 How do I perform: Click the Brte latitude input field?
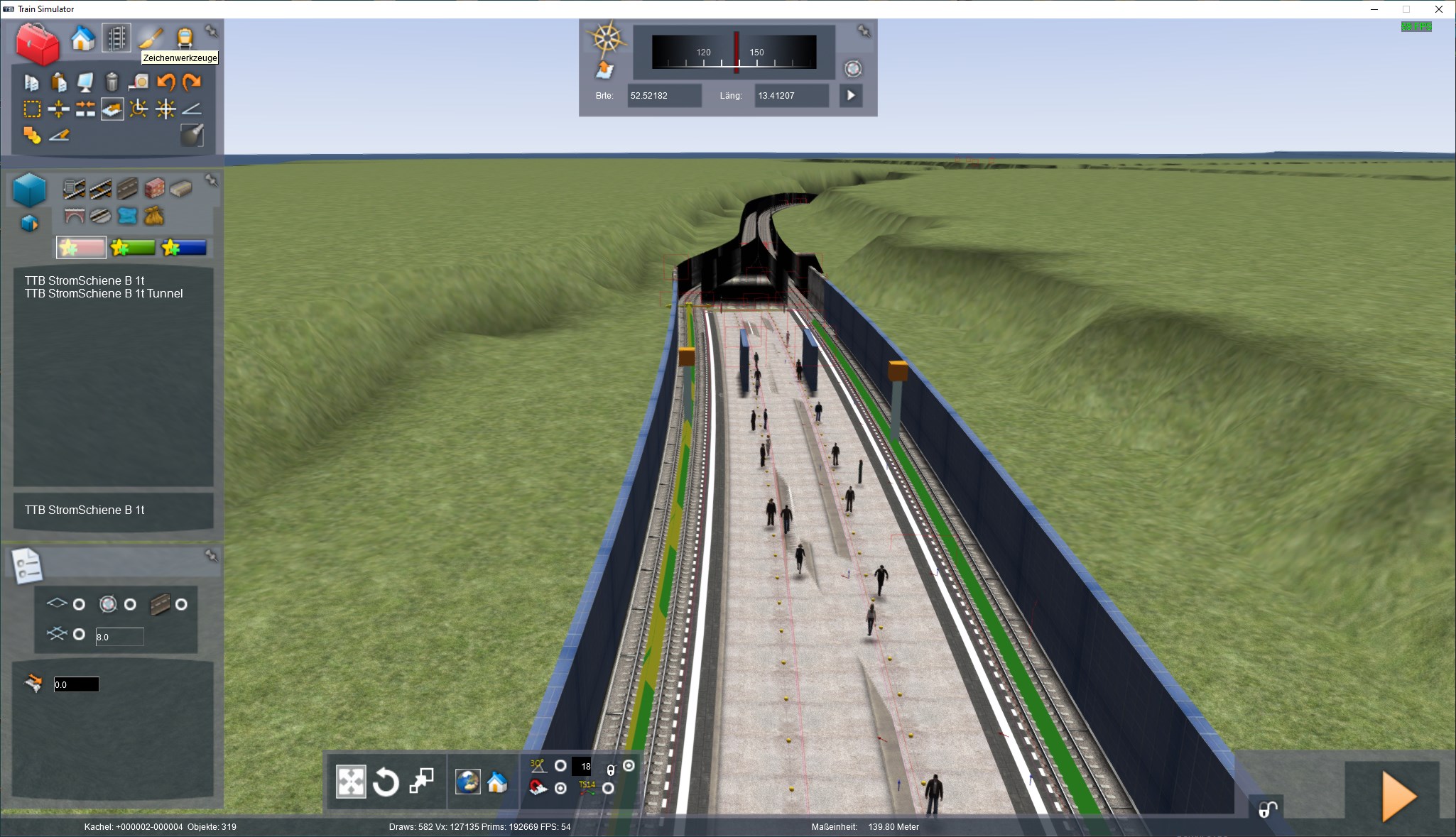click(663, 95)
